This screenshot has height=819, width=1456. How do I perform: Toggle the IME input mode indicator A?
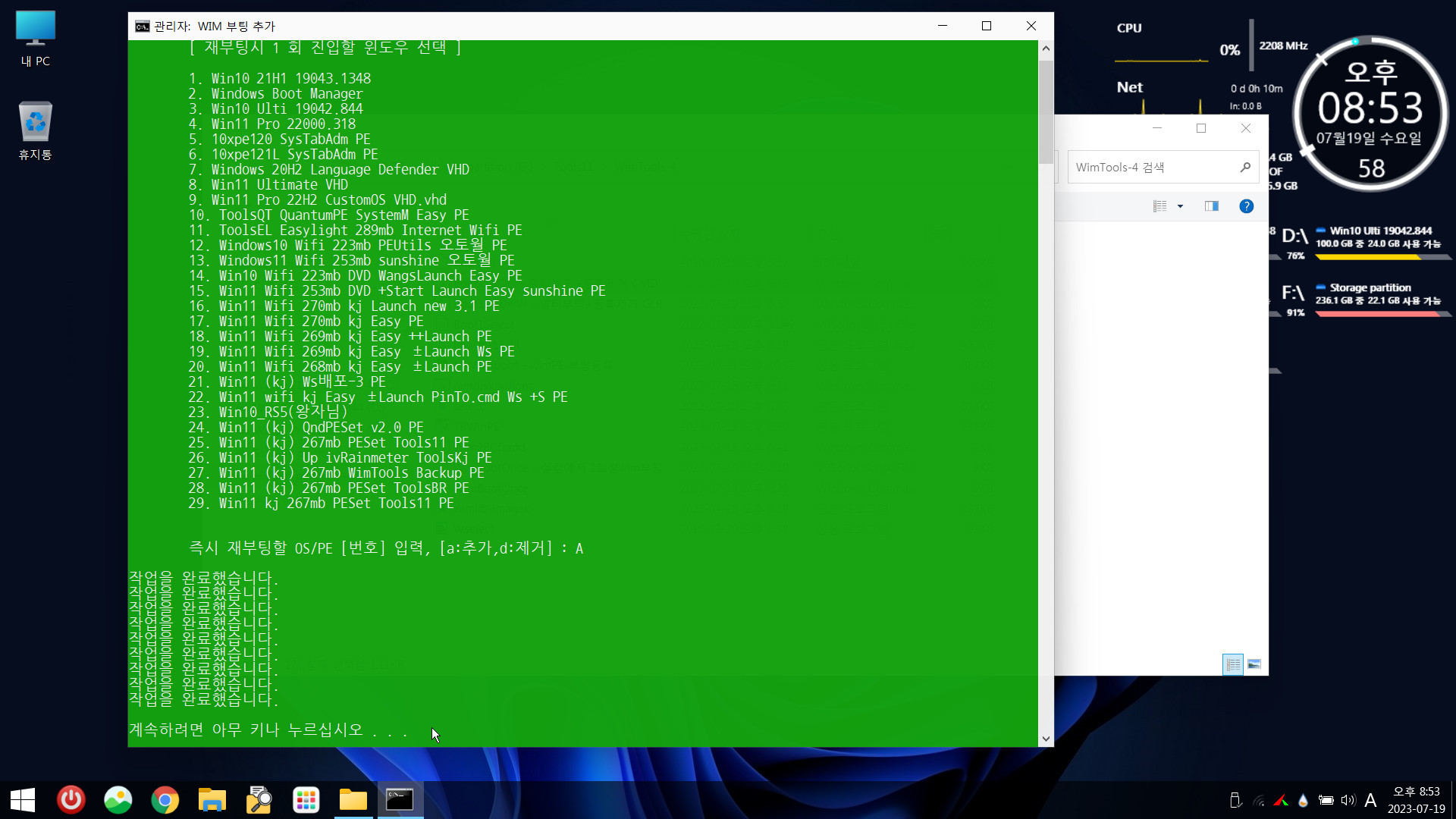[1370, 800]
